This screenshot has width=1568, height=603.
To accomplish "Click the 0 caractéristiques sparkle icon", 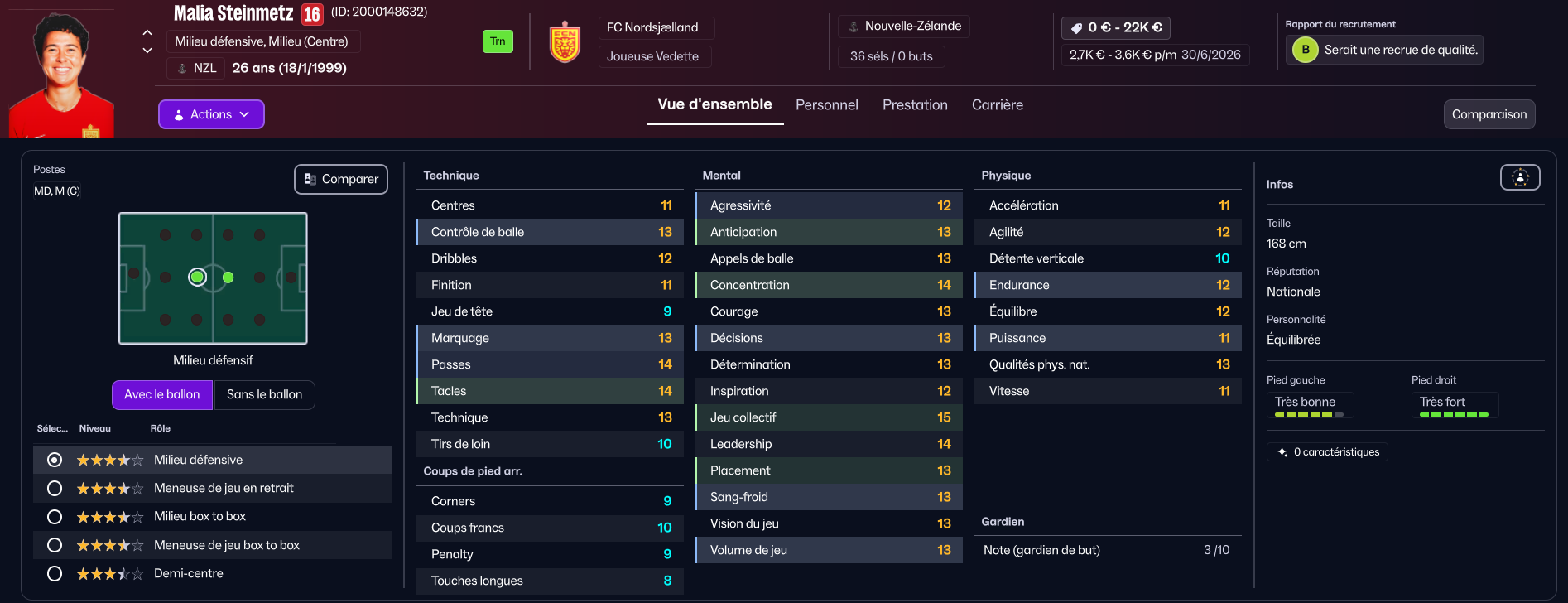I will [x=1282, y=452].
